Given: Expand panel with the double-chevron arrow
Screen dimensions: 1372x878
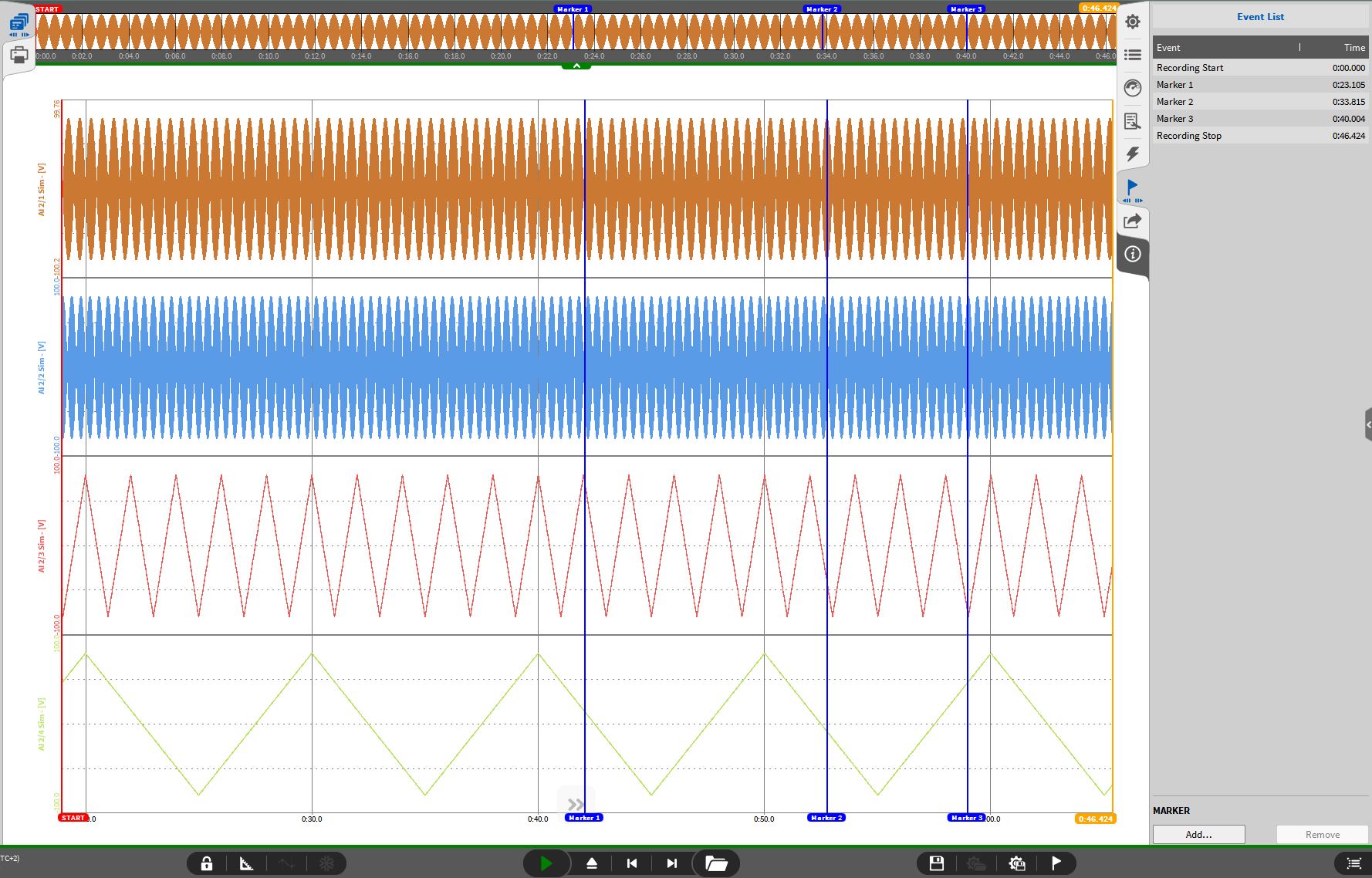Looking at the screenshot, I should (576, 804).
